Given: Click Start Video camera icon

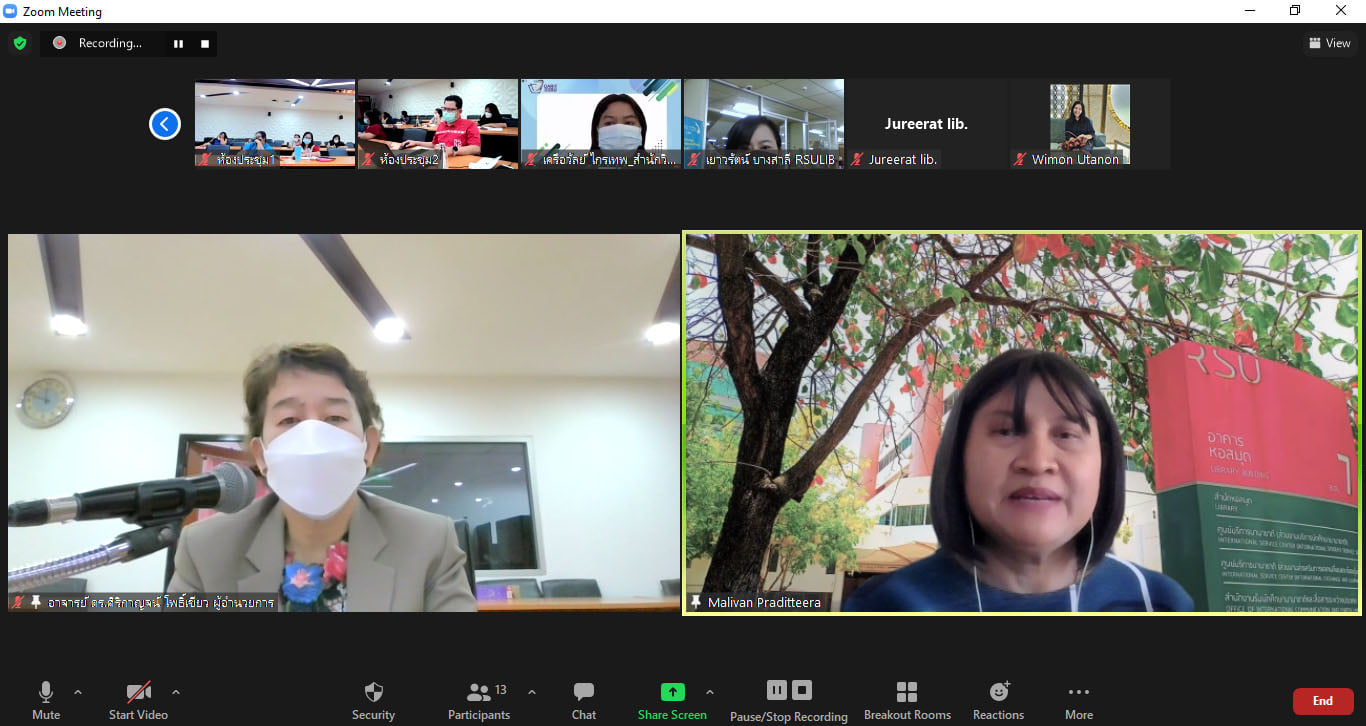Looking at the screenshot, I should click(x=138, y=692).
